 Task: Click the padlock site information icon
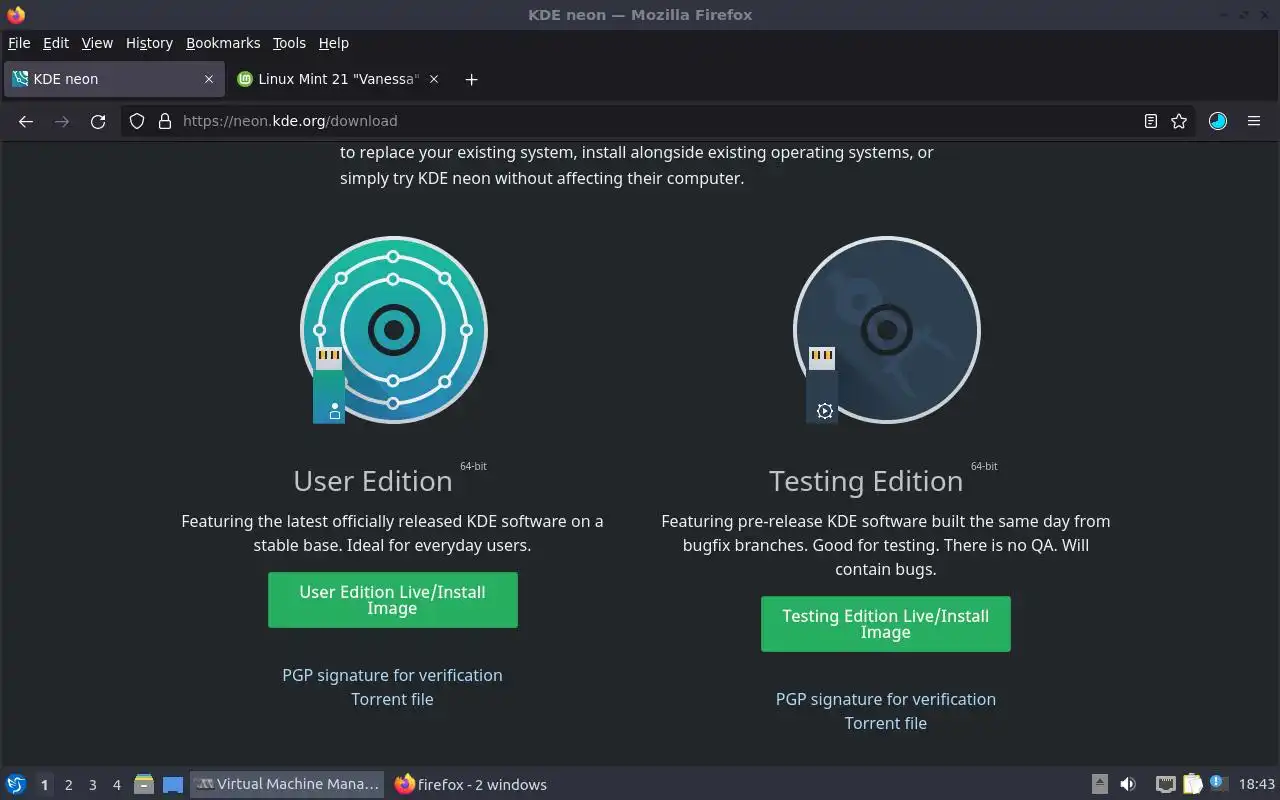[165, 121]
